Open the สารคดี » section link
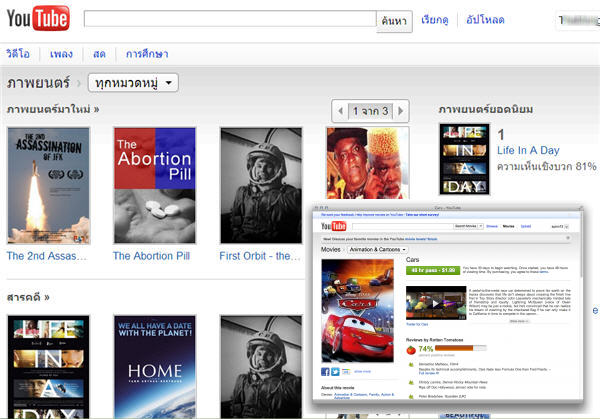 (x=28, y=297)
